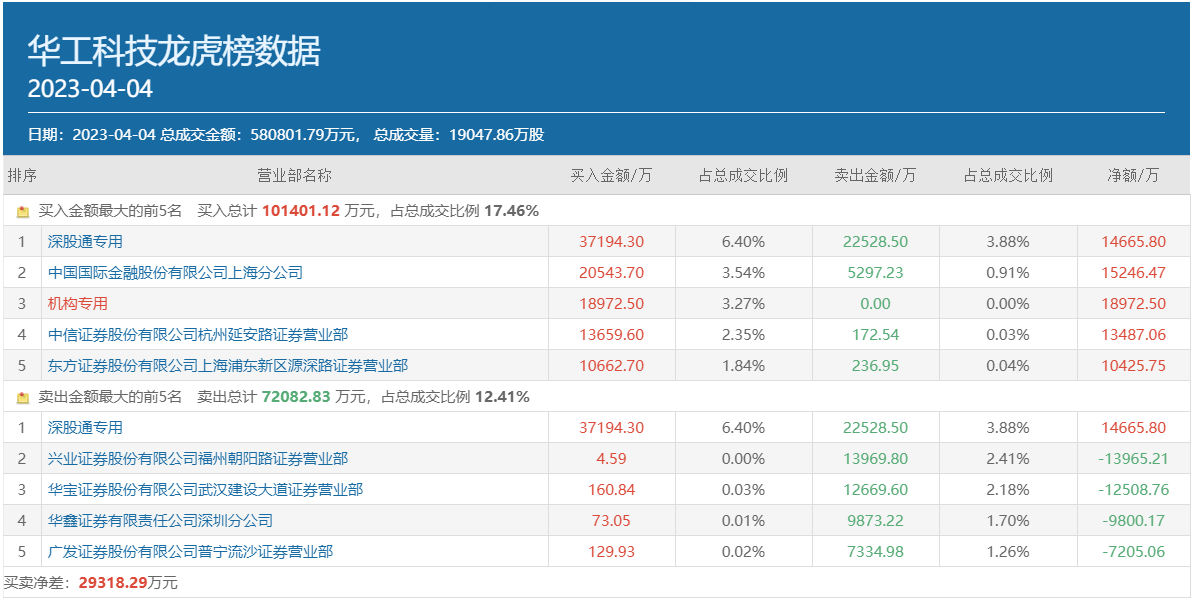Click the 买入金额/万 column header

611,176
